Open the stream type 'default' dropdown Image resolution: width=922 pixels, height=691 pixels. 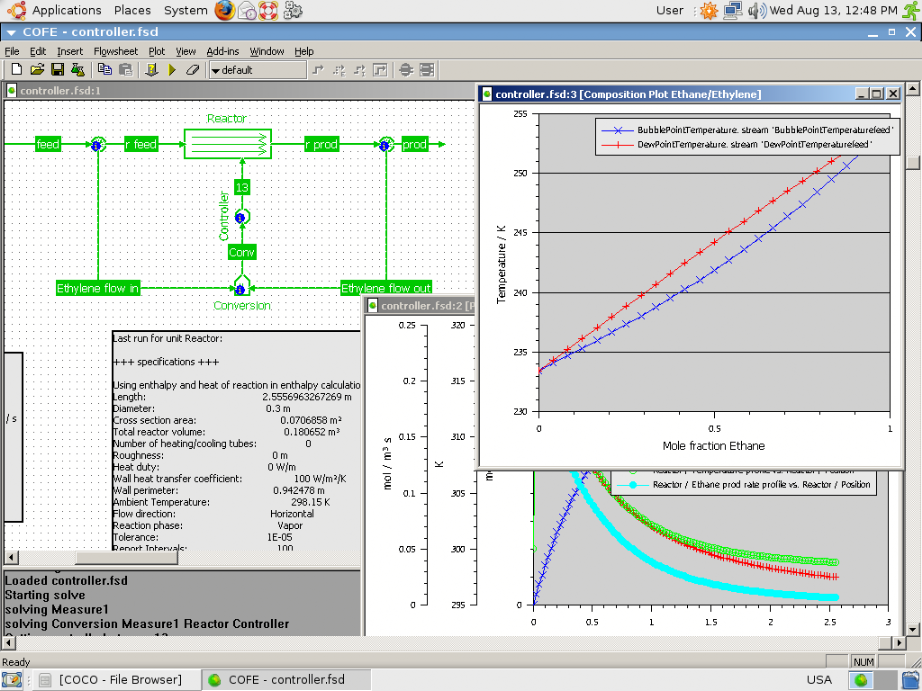pyautogui.click(x=258, y=70)
